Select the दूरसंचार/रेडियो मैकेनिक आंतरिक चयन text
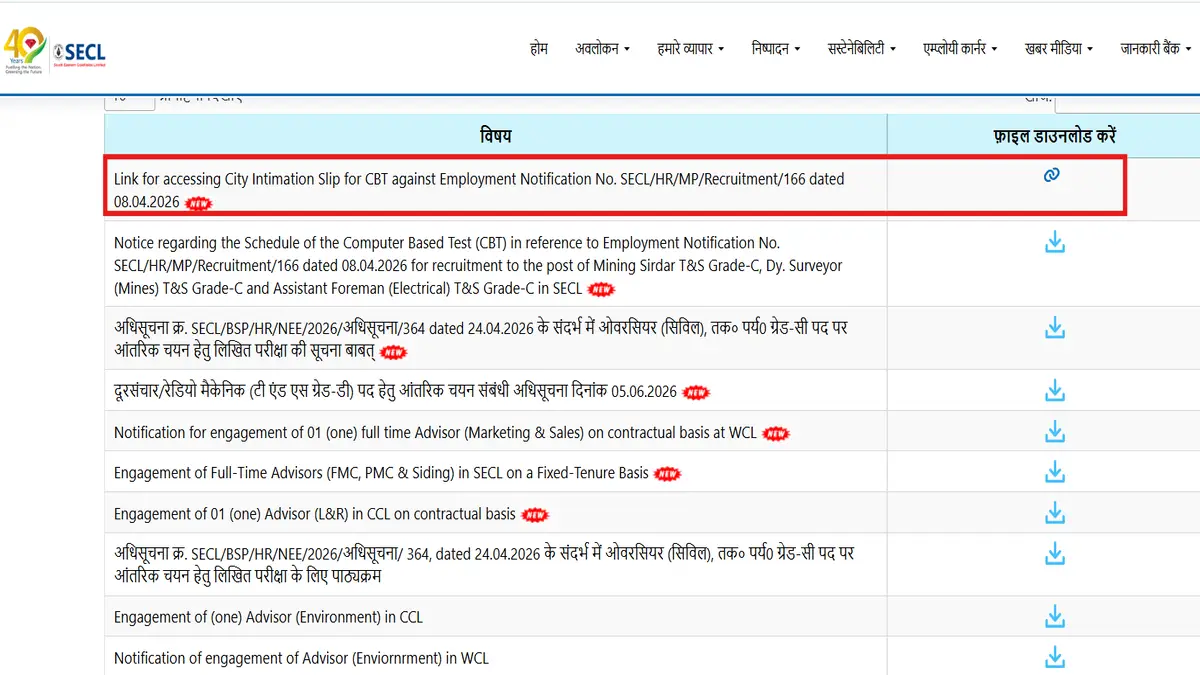1200x675 pixels. pyautogui.click(x=396, y=391)
